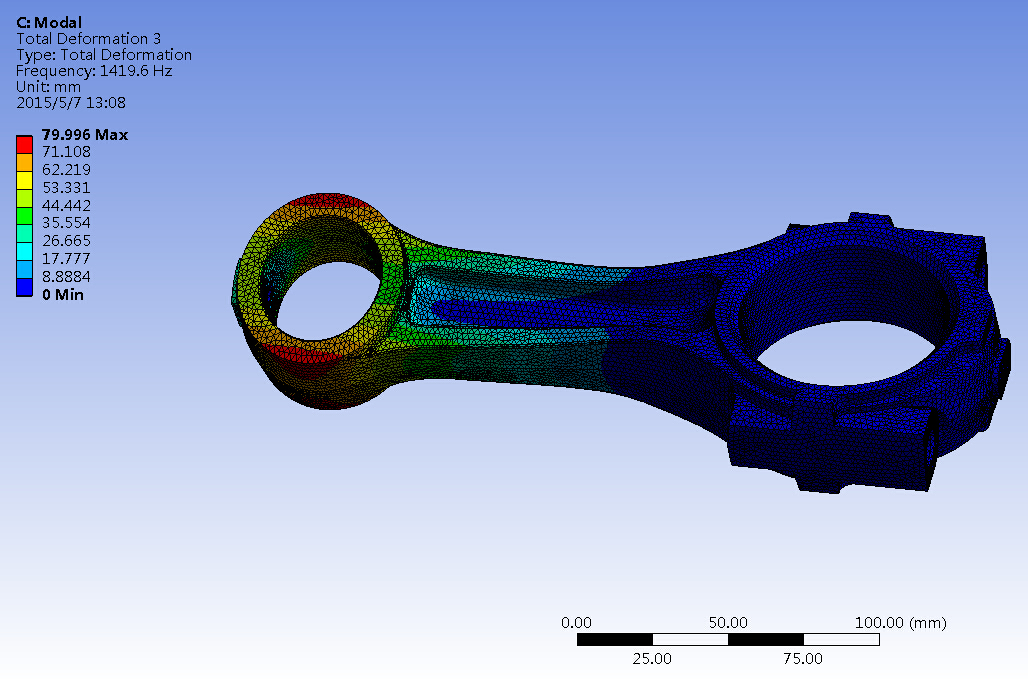Click the orange legend color band

point(24,163)
